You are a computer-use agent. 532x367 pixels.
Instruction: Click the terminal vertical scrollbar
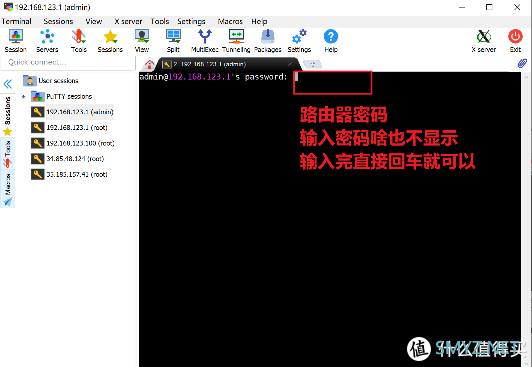[526, 219]
